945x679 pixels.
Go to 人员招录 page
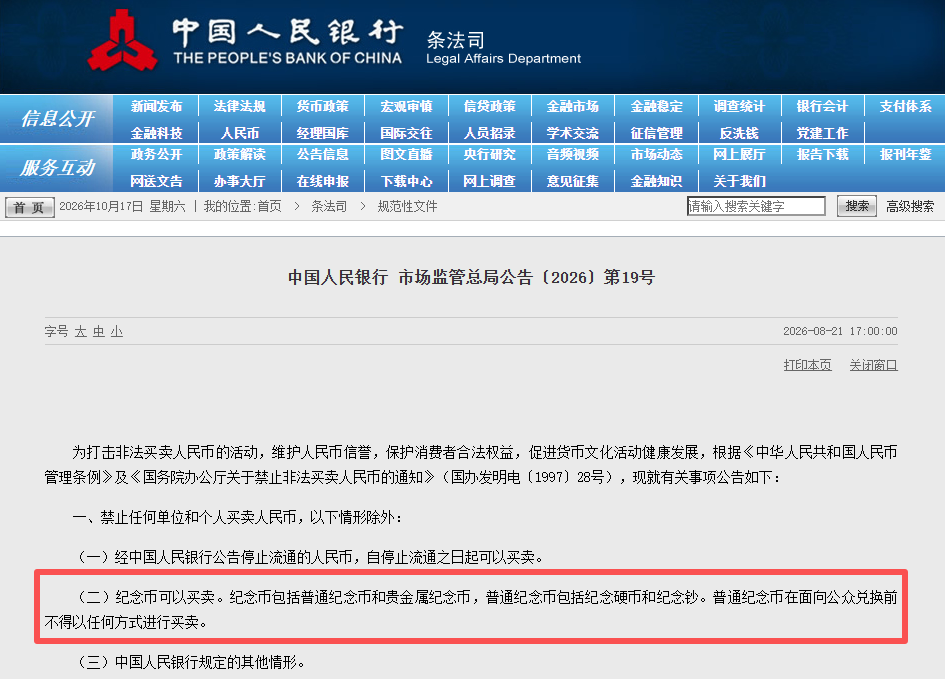pyautogui.click(x=489, y=133)
